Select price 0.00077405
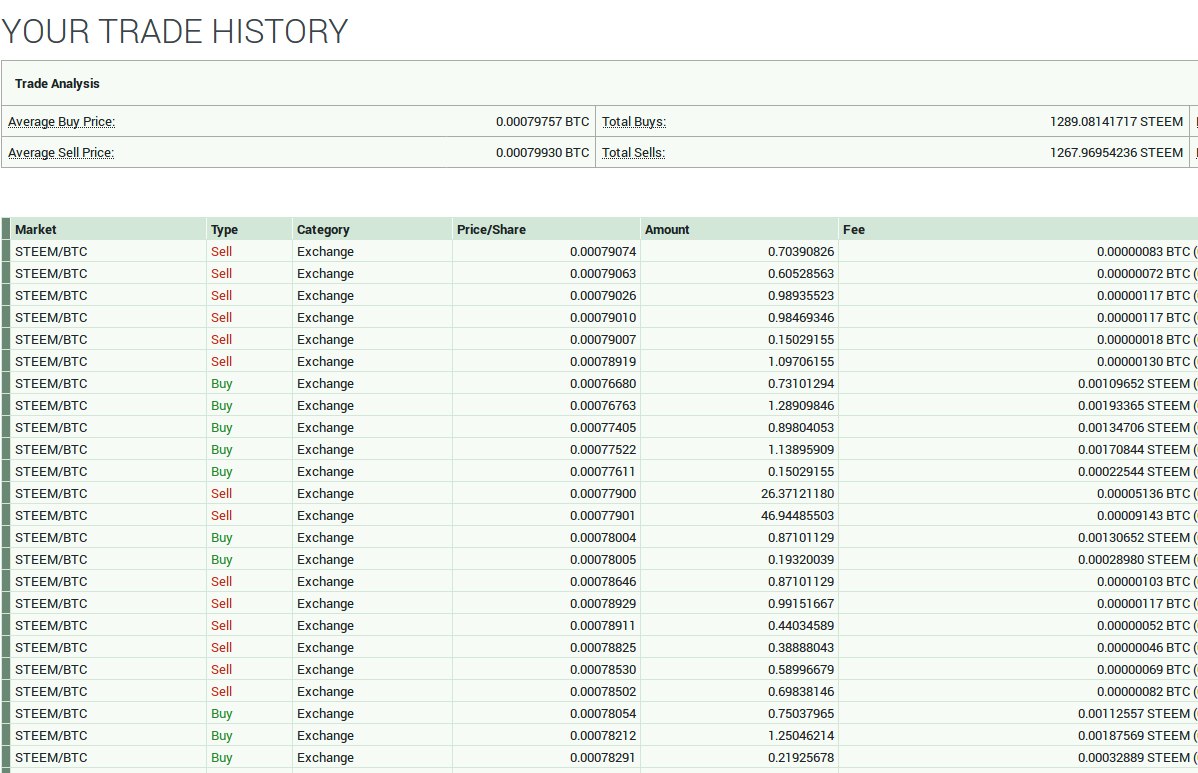 tap(603, 428)
